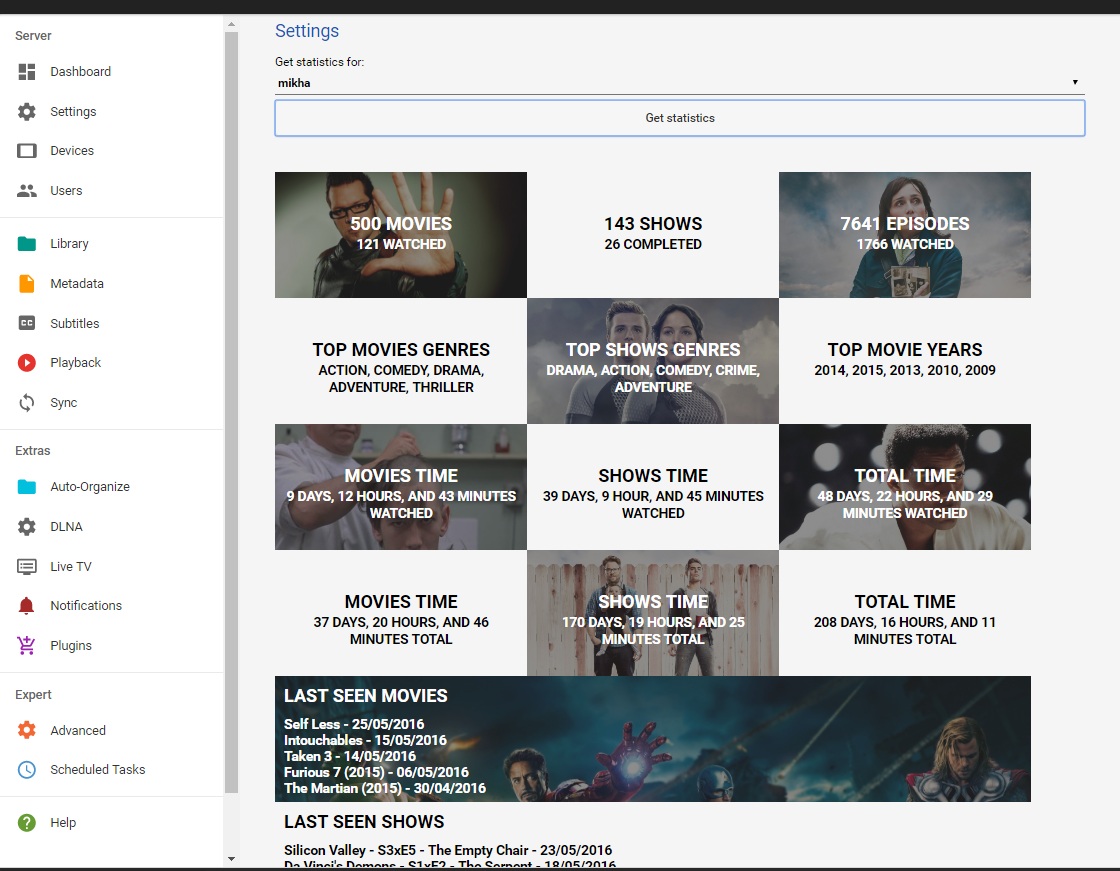Click the Last Seen Shows heading
1120x871 pixels.
point(364,822)
